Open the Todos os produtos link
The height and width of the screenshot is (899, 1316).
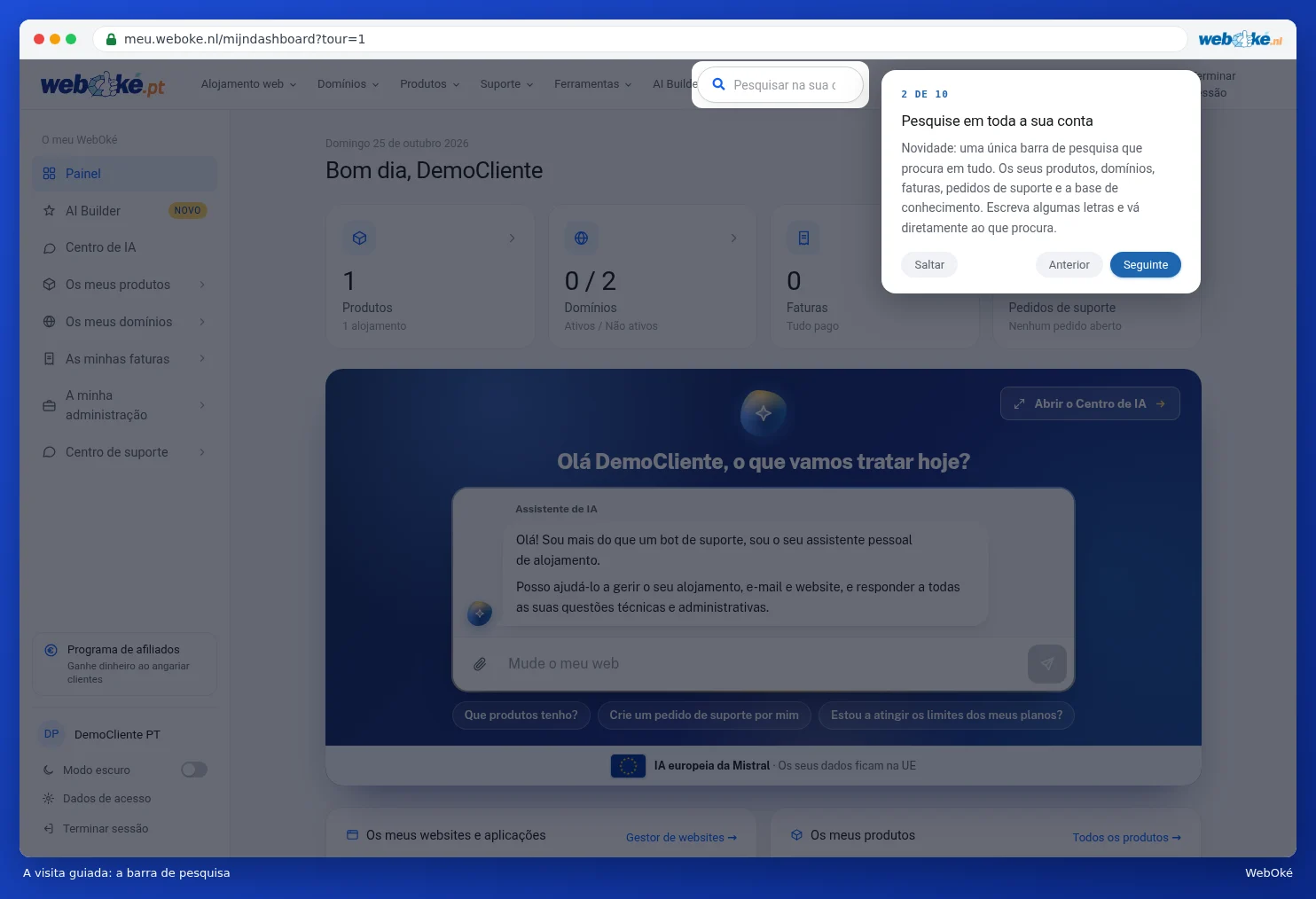coord(1126,838)
